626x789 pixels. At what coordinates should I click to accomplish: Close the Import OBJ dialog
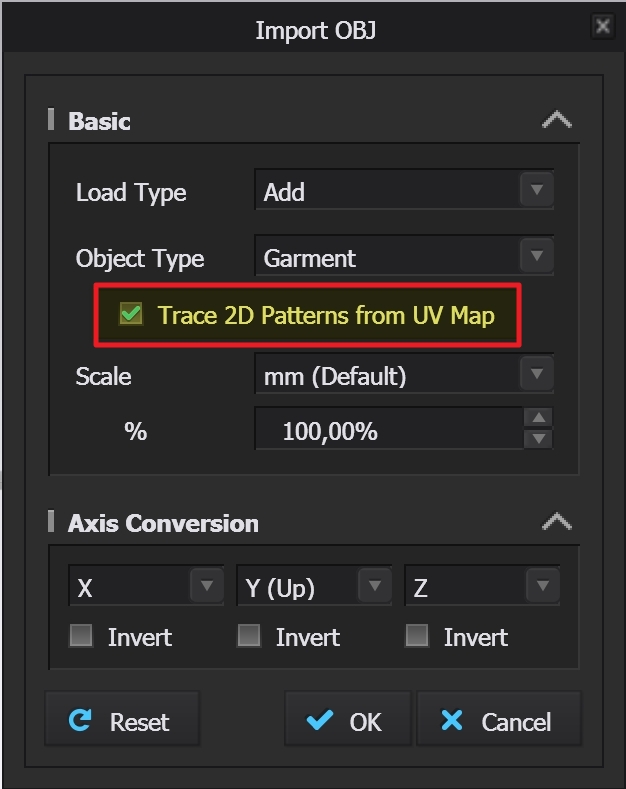602,27
